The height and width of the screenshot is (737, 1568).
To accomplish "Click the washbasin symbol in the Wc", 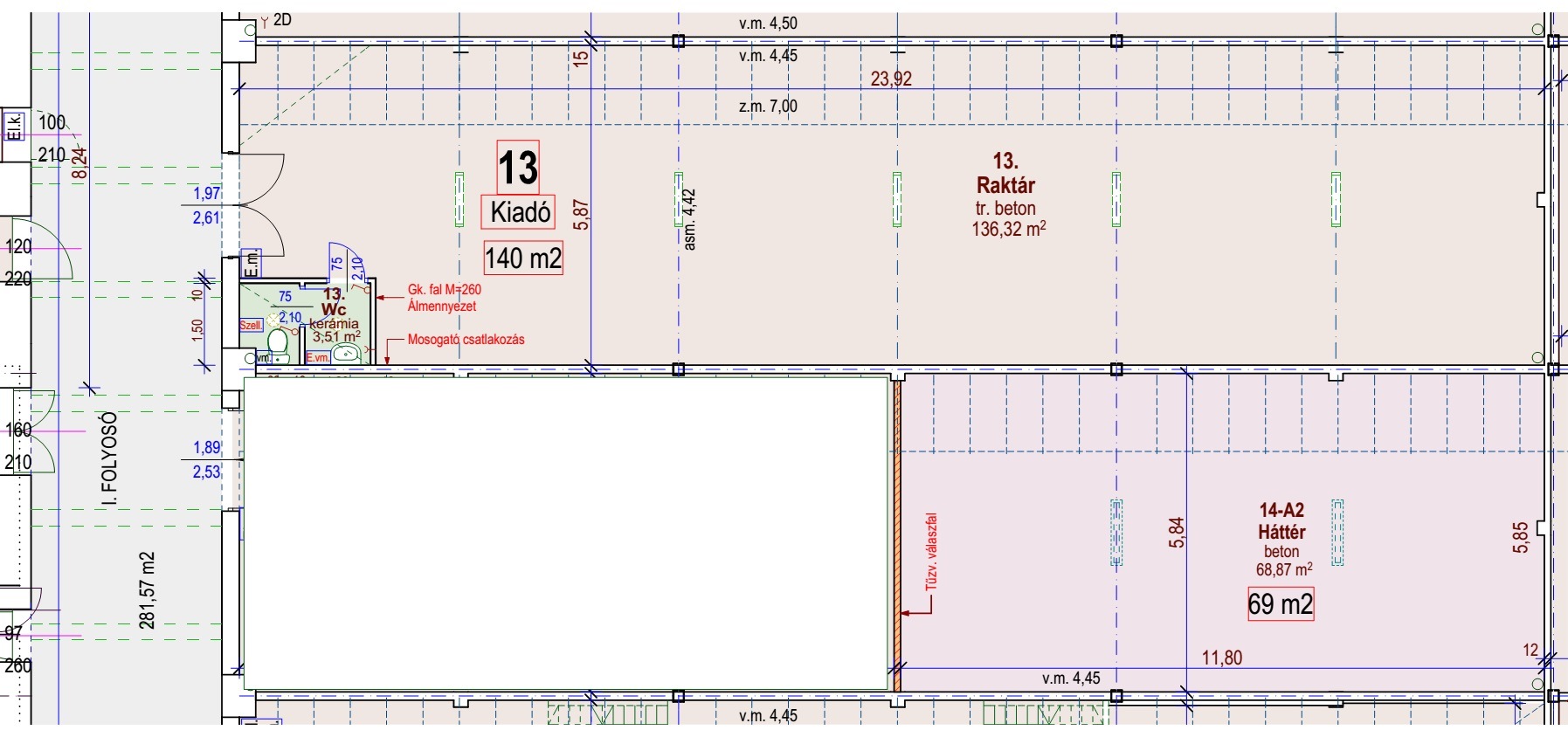I will coord(348,353).
